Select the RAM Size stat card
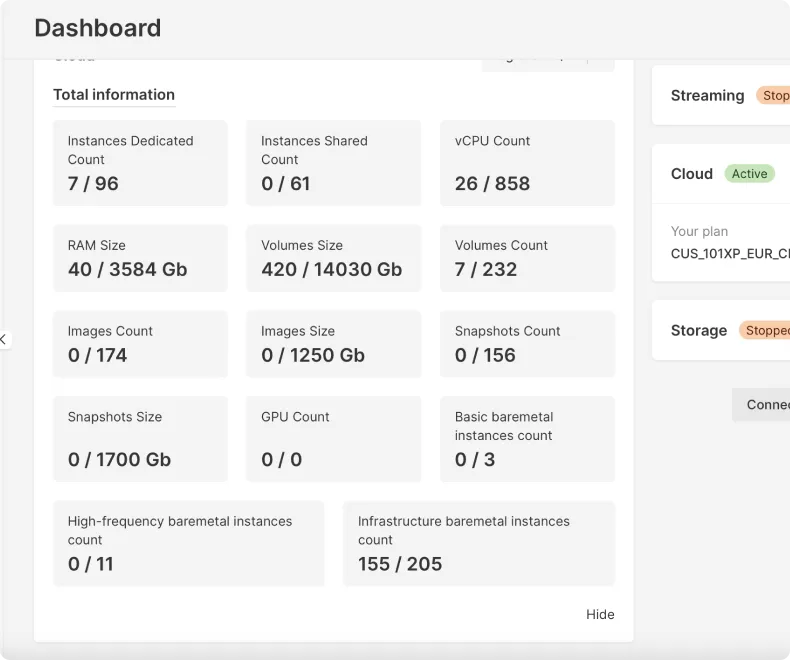This screenshot has width=790, height=660. [x=140, y=258]
